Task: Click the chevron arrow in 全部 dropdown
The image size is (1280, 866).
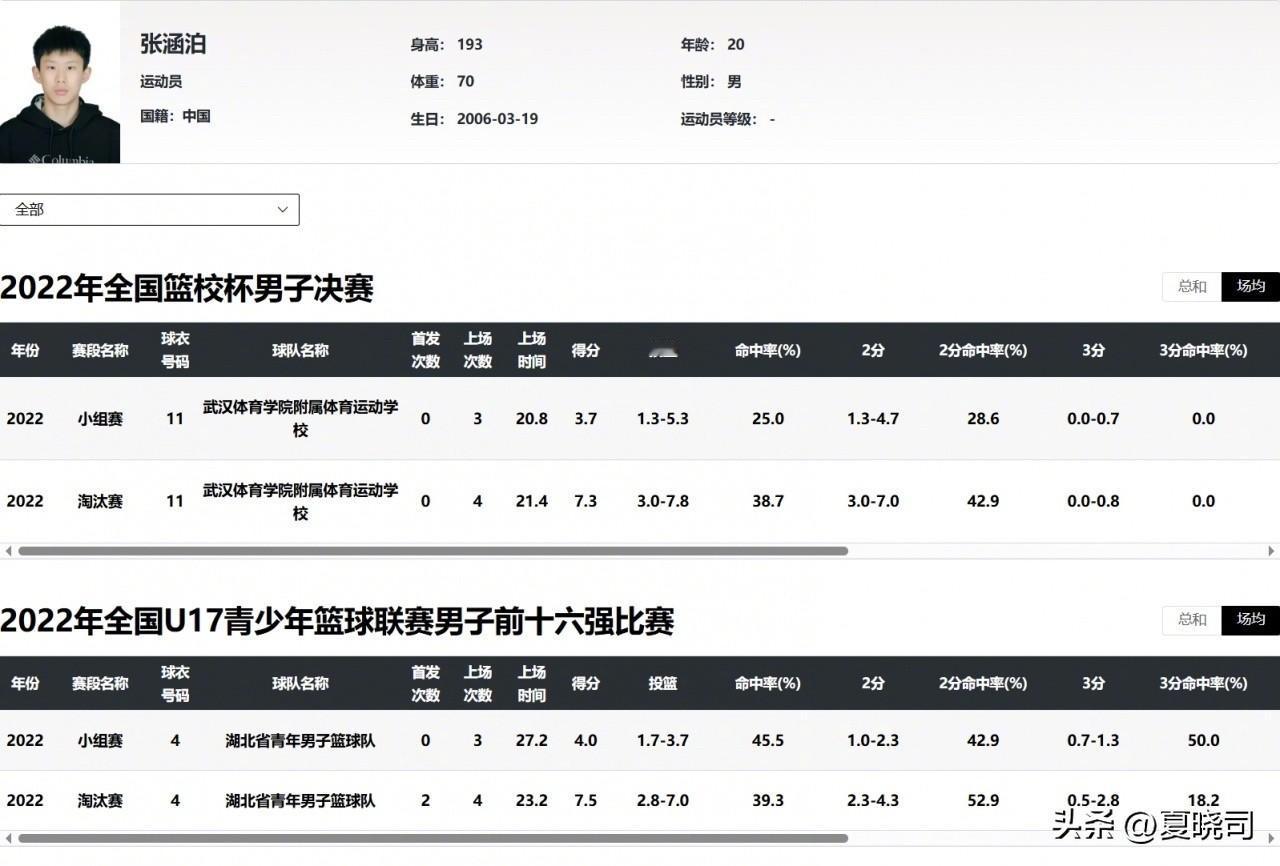Action: tap(282, 210)
